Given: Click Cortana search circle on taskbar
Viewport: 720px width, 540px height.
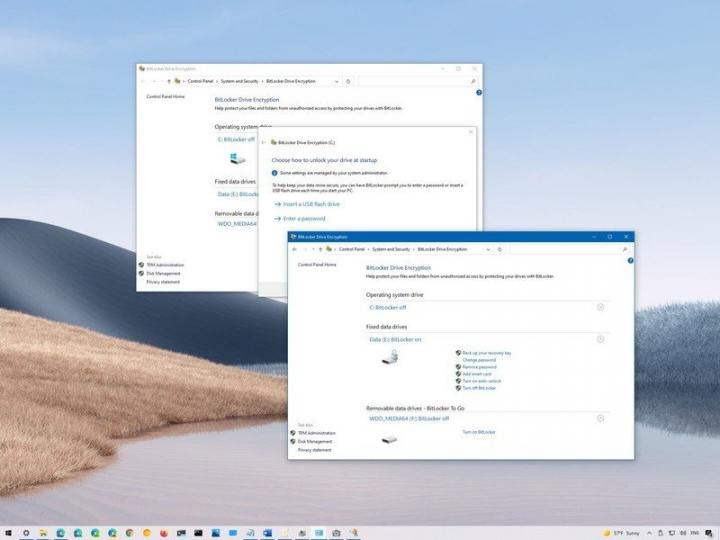Looking at the screenshot, I should 26,533.
